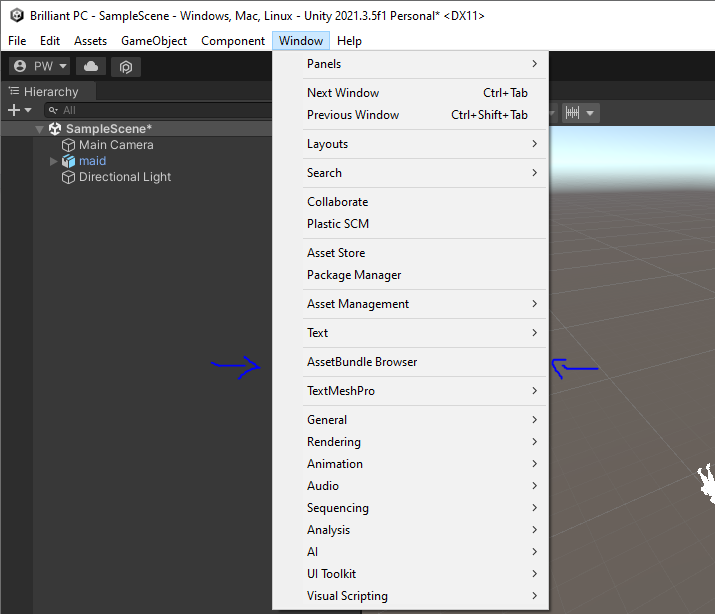Open the account PW dropdown
715x614 pixels.
pyautogui.click(x=40, y=67)
